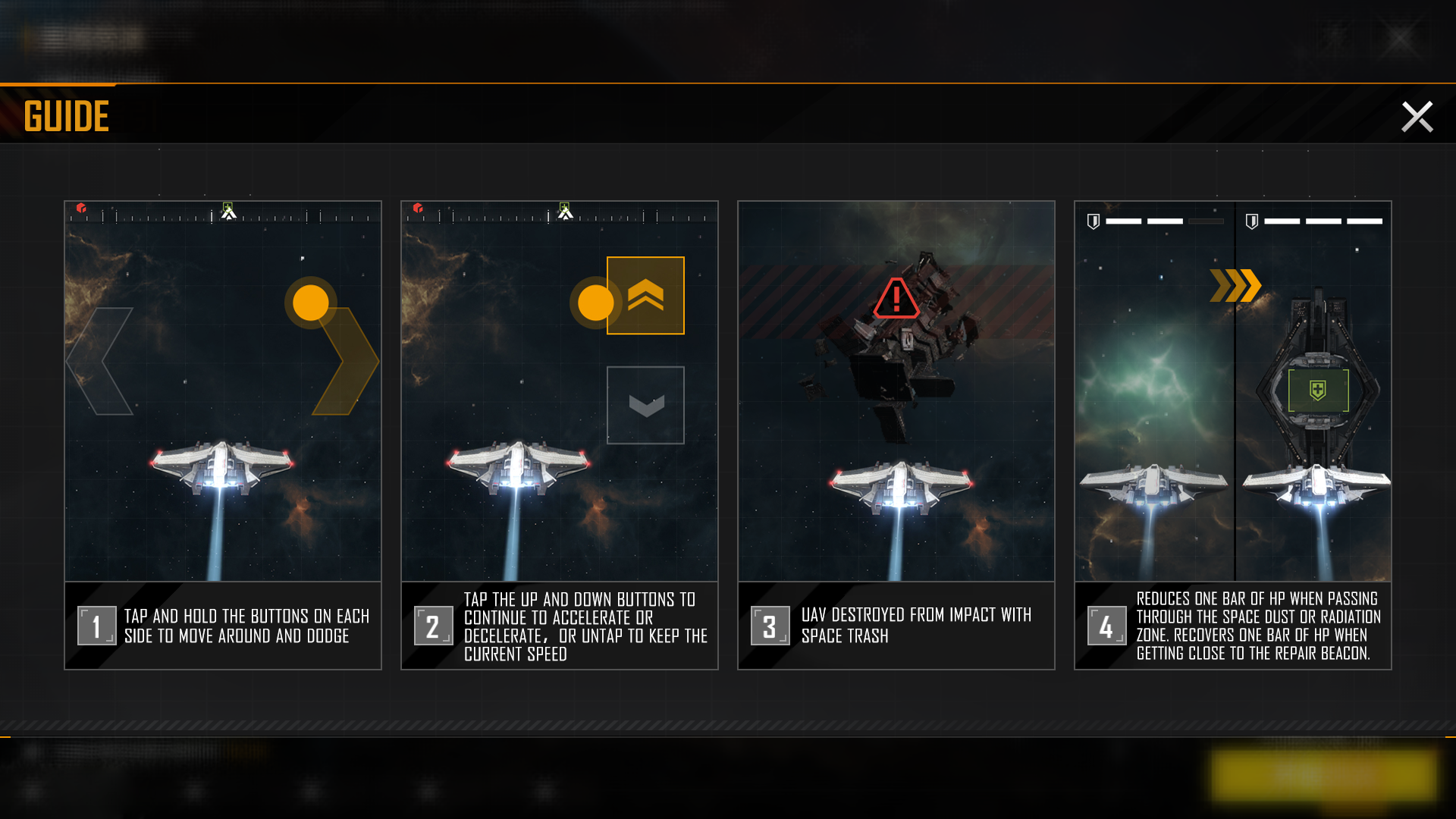
Task: Tap the left move arrow in panel 1
Action: (x=100, y=361)
